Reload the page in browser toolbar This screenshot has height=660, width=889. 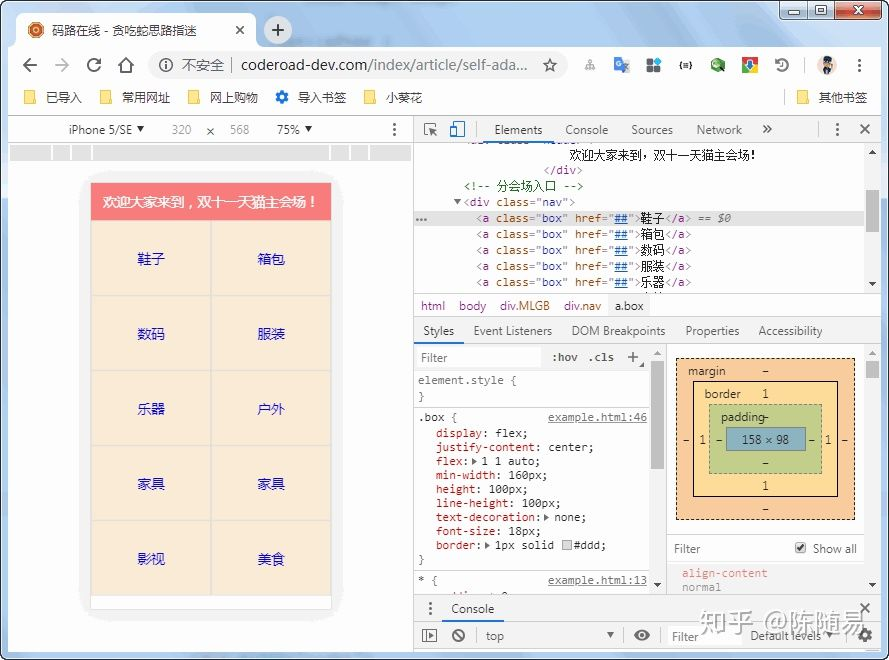pyautogui.click(x=94, y=65)
